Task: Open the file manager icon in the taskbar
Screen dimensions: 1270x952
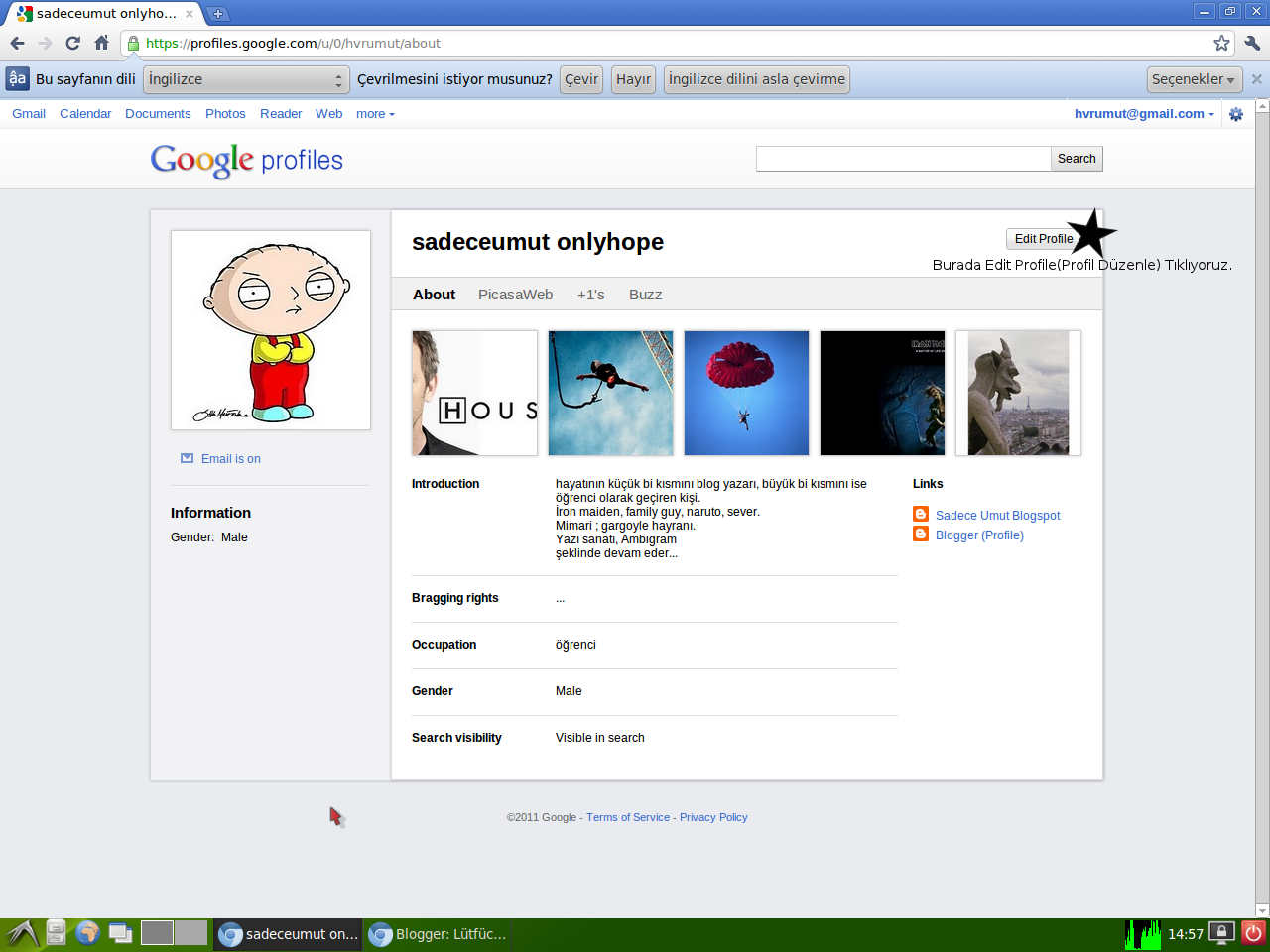Action: tap(57, 932)
